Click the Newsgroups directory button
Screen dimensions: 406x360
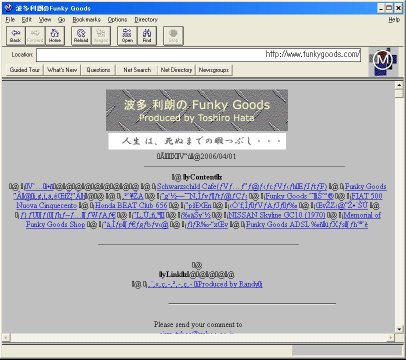click(214, 70)
